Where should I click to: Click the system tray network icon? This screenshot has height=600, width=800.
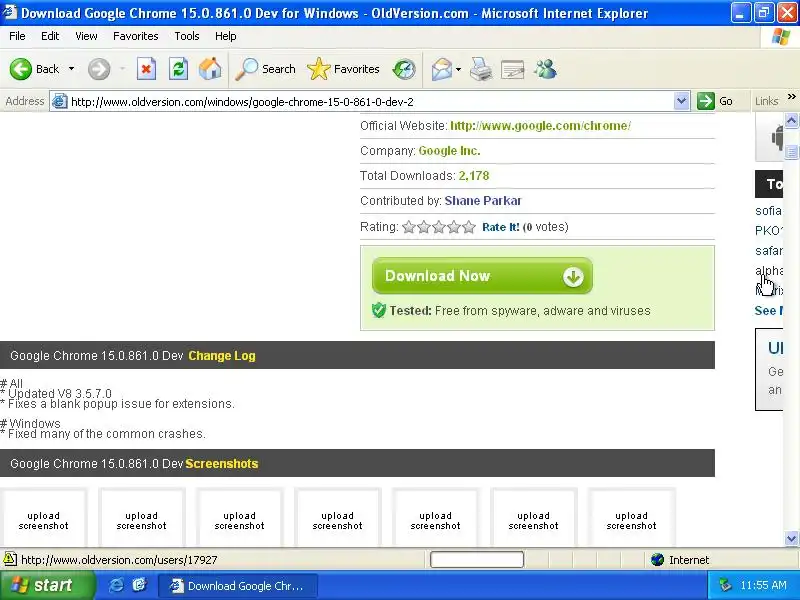[x=725, y=585]
